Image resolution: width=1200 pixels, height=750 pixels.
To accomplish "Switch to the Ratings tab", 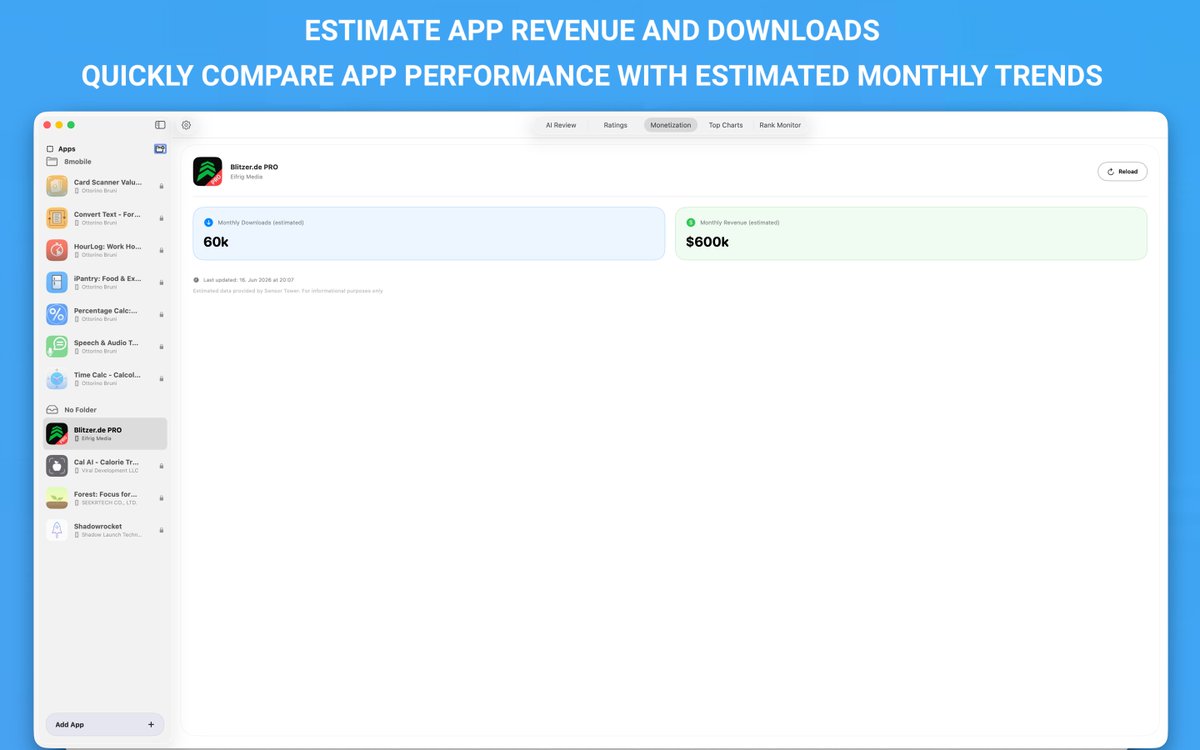I will click(x=616, y=125).
